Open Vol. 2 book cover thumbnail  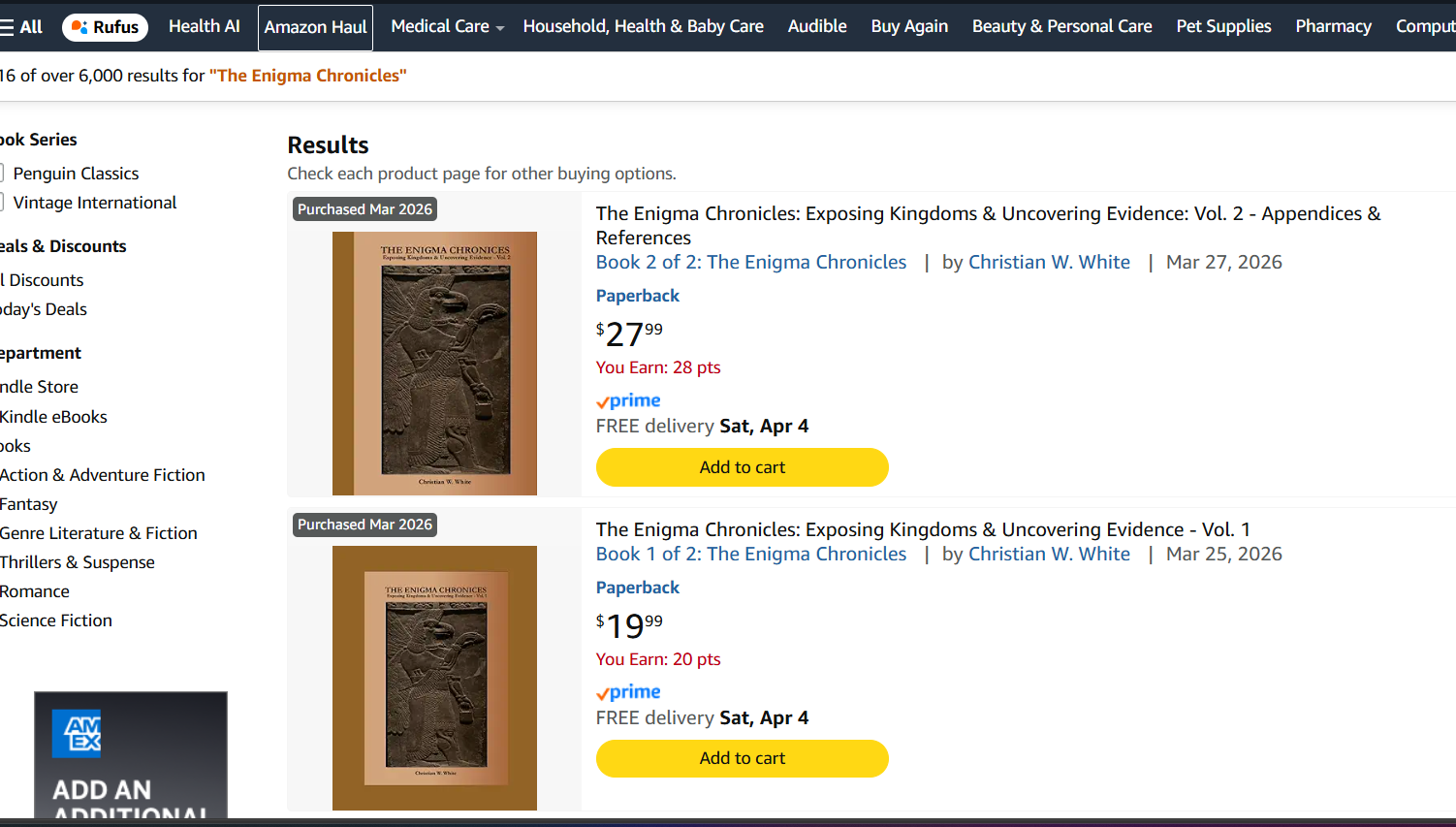(x=434, y=364)
